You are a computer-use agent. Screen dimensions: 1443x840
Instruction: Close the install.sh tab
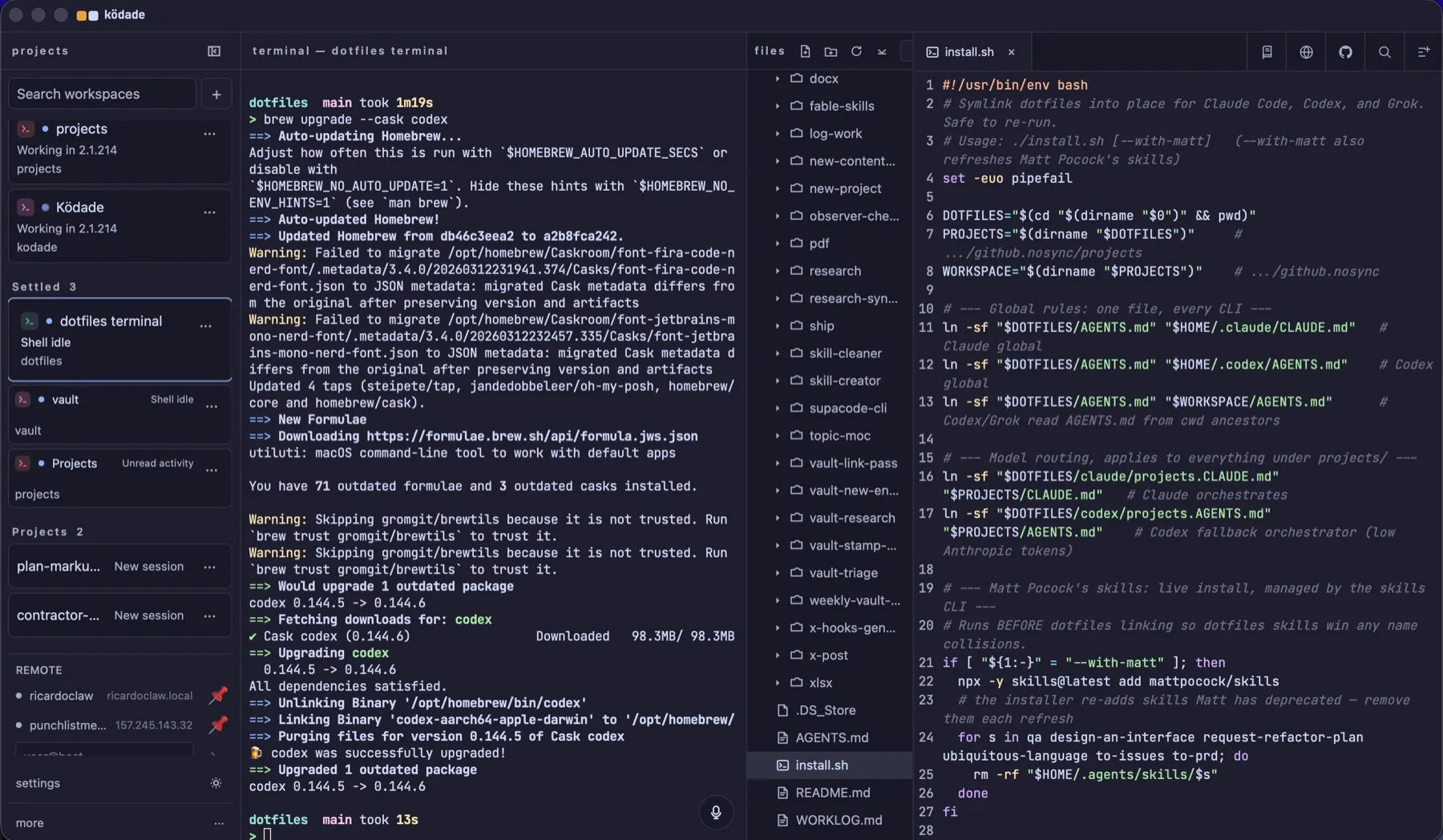click(x=1012, y=52)
